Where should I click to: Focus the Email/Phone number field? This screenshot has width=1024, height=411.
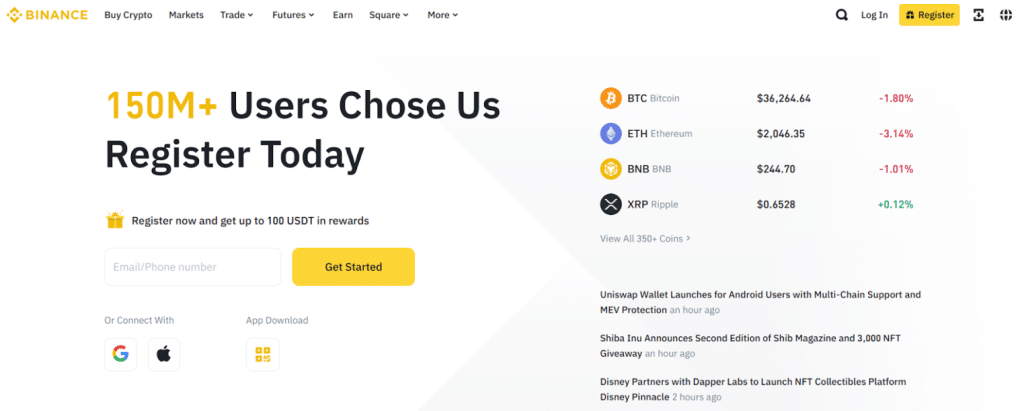coord(192,267)
